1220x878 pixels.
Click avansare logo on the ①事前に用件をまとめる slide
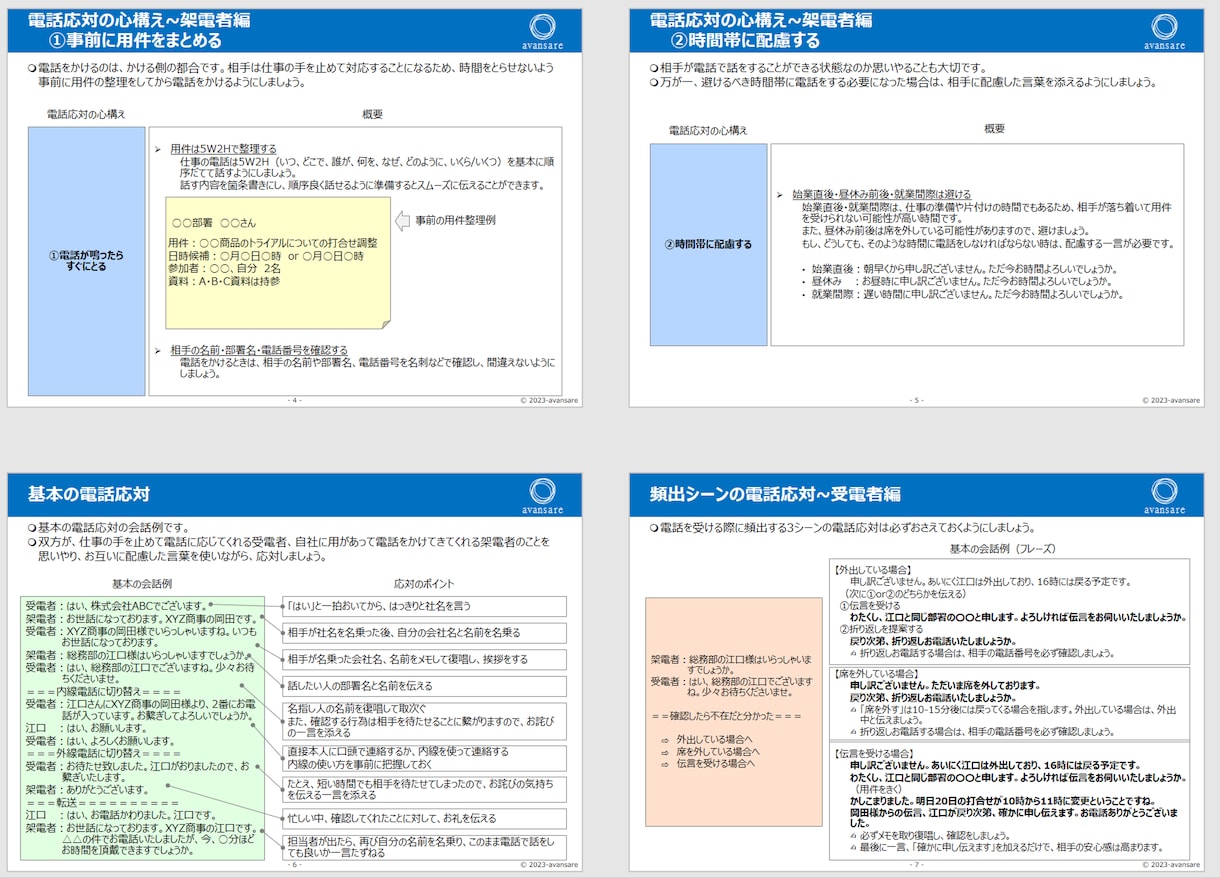point(542,31)
